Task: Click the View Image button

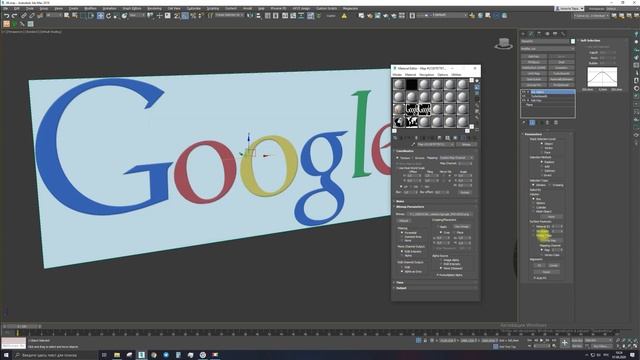Action: pyautogui.click(x=462, y=227)
